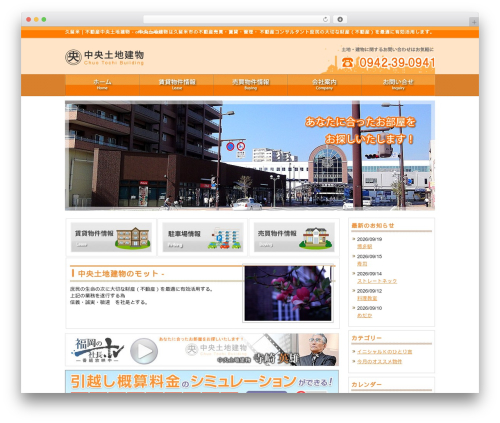
Task: Open the news link dated 2026/09/12
Action: [367, 298]
